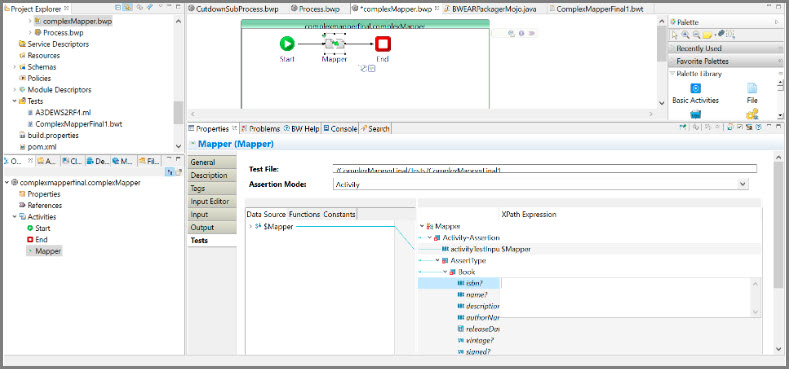Expand the Process.bwp node in Project Explorer
Viewport: 789px width, 369px height.
click(30, 33)
